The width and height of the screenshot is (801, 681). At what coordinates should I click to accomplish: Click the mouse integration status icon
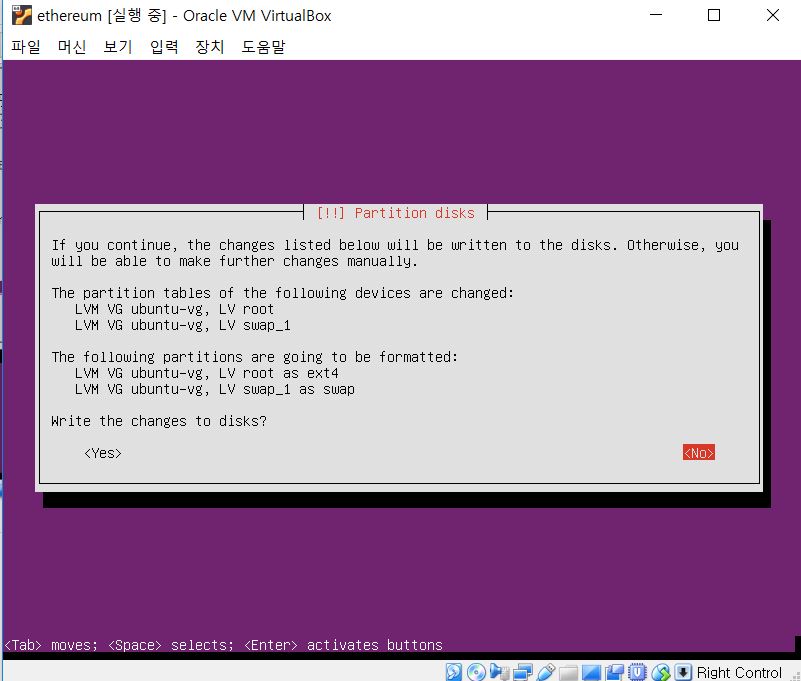[x=661, y=672]
